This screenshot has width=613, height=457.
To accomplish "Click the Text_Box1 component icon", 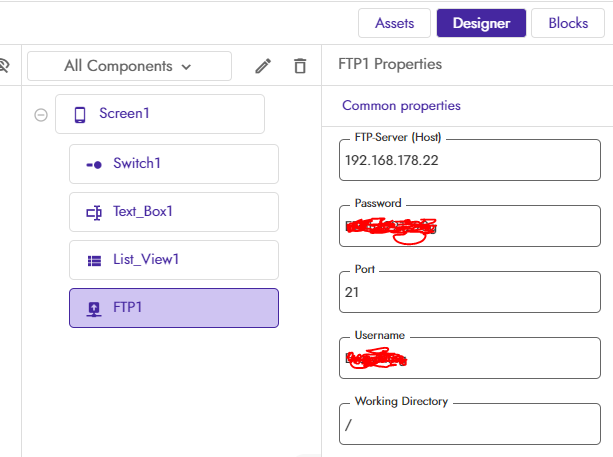I will point(94,212).
